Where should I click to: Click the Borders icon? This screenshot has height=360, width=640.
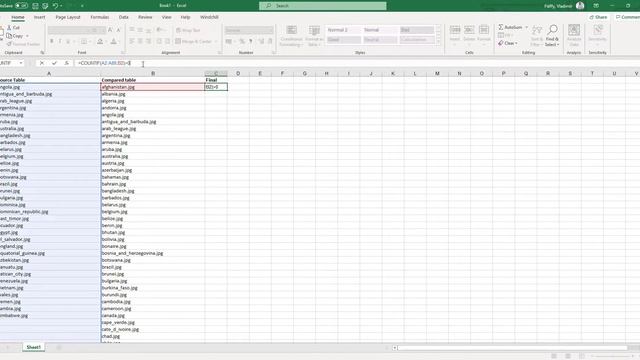pos(84,41)
